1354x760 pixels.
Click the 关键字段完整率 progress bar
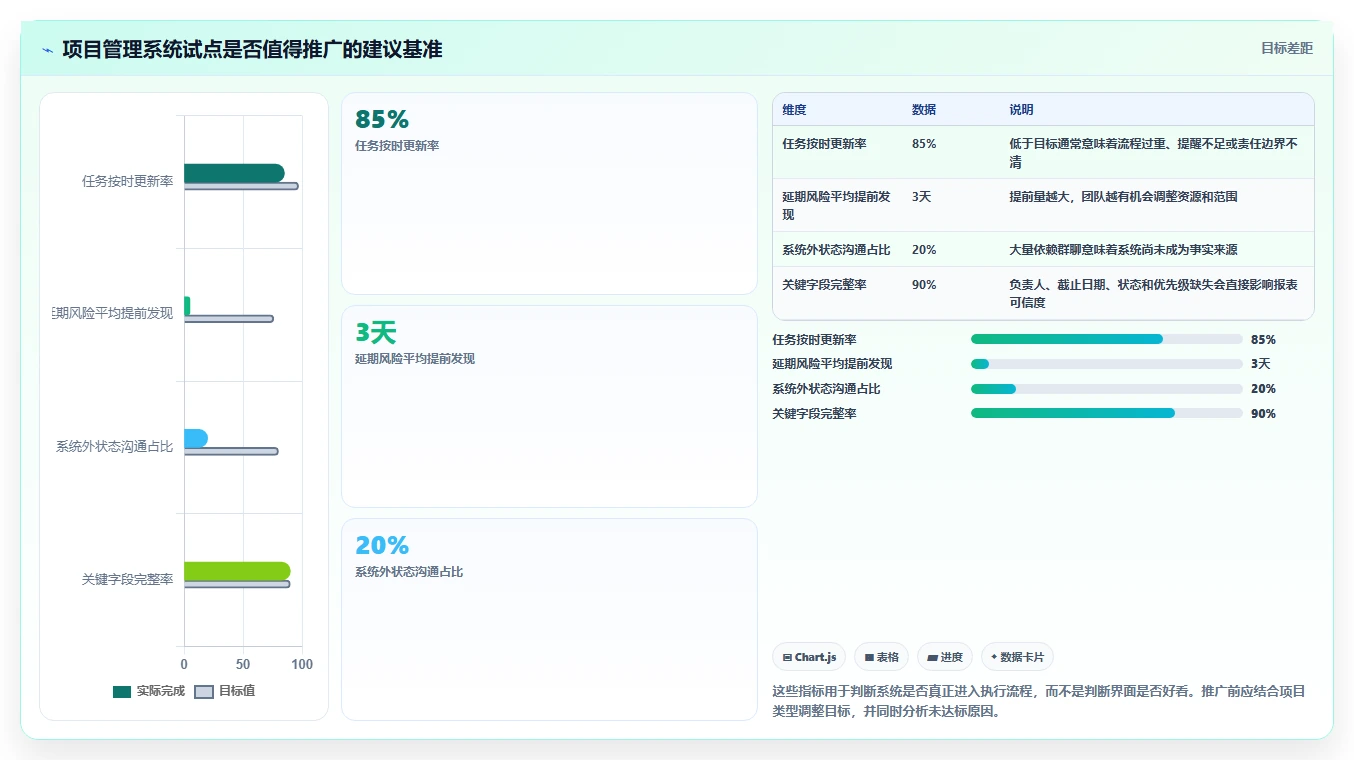pos(1106,413)
